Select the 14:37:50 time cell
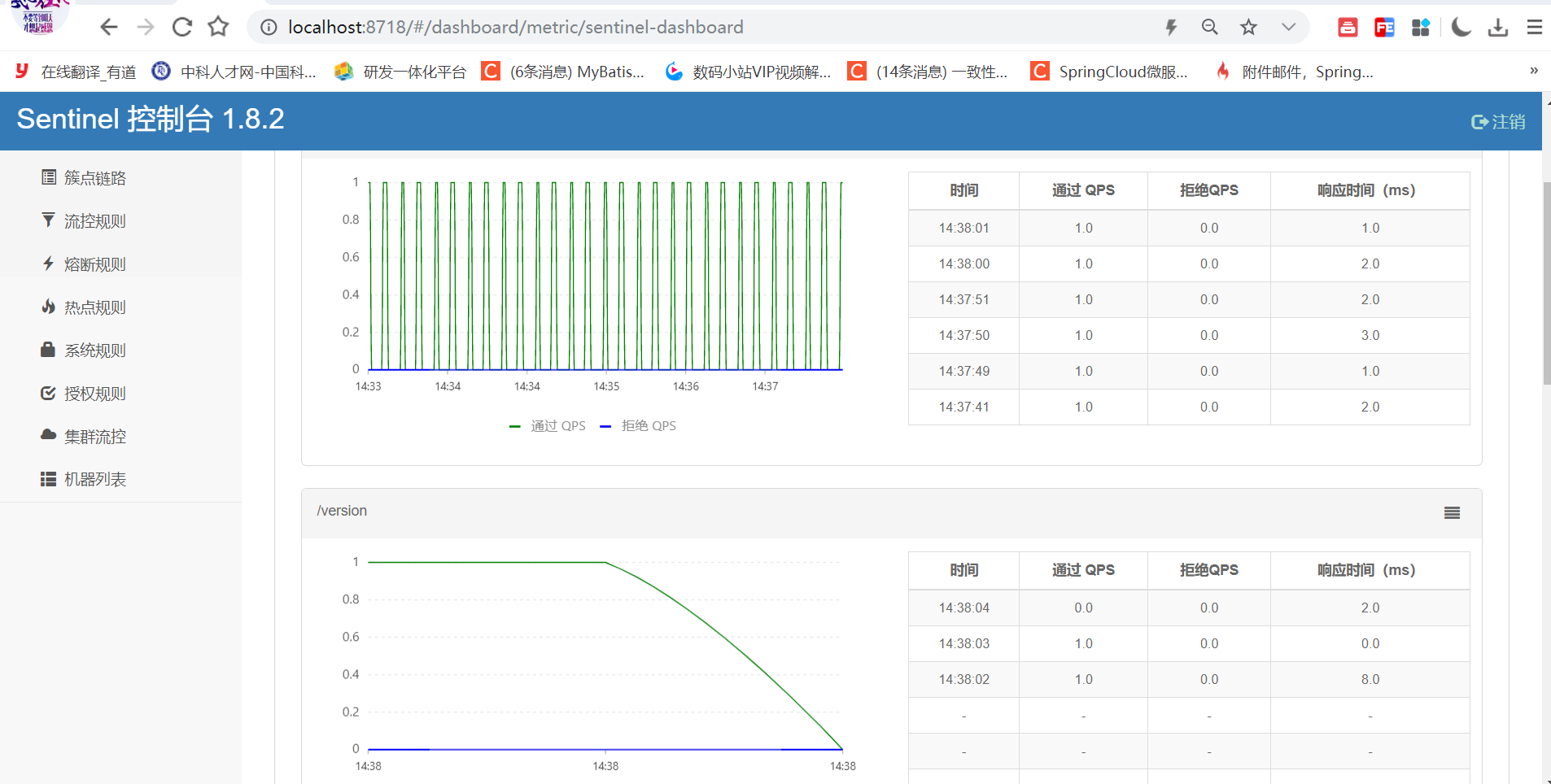 click(x=963, y=335)
